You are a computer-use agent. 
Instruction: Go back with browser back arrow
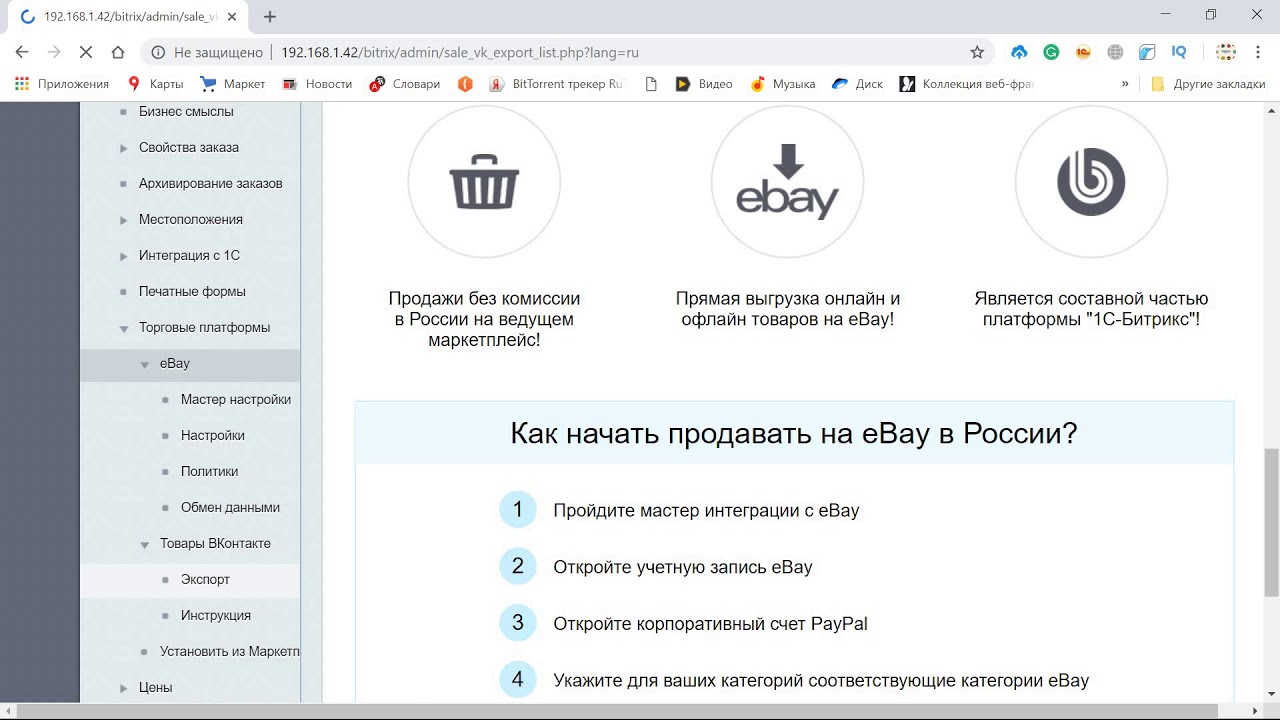pos(22,52)
